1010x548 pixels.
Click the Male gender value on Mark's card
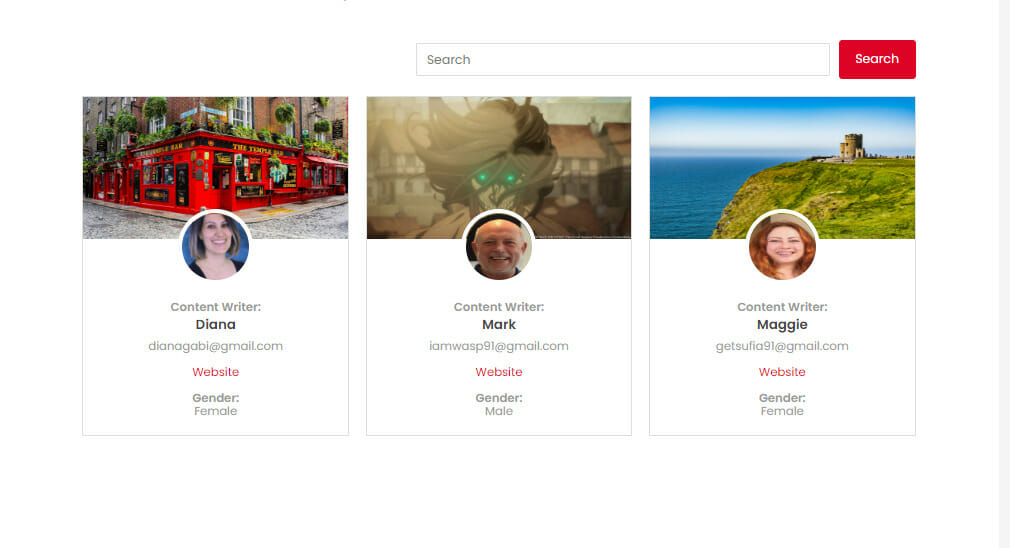click(x=499, y=411)
